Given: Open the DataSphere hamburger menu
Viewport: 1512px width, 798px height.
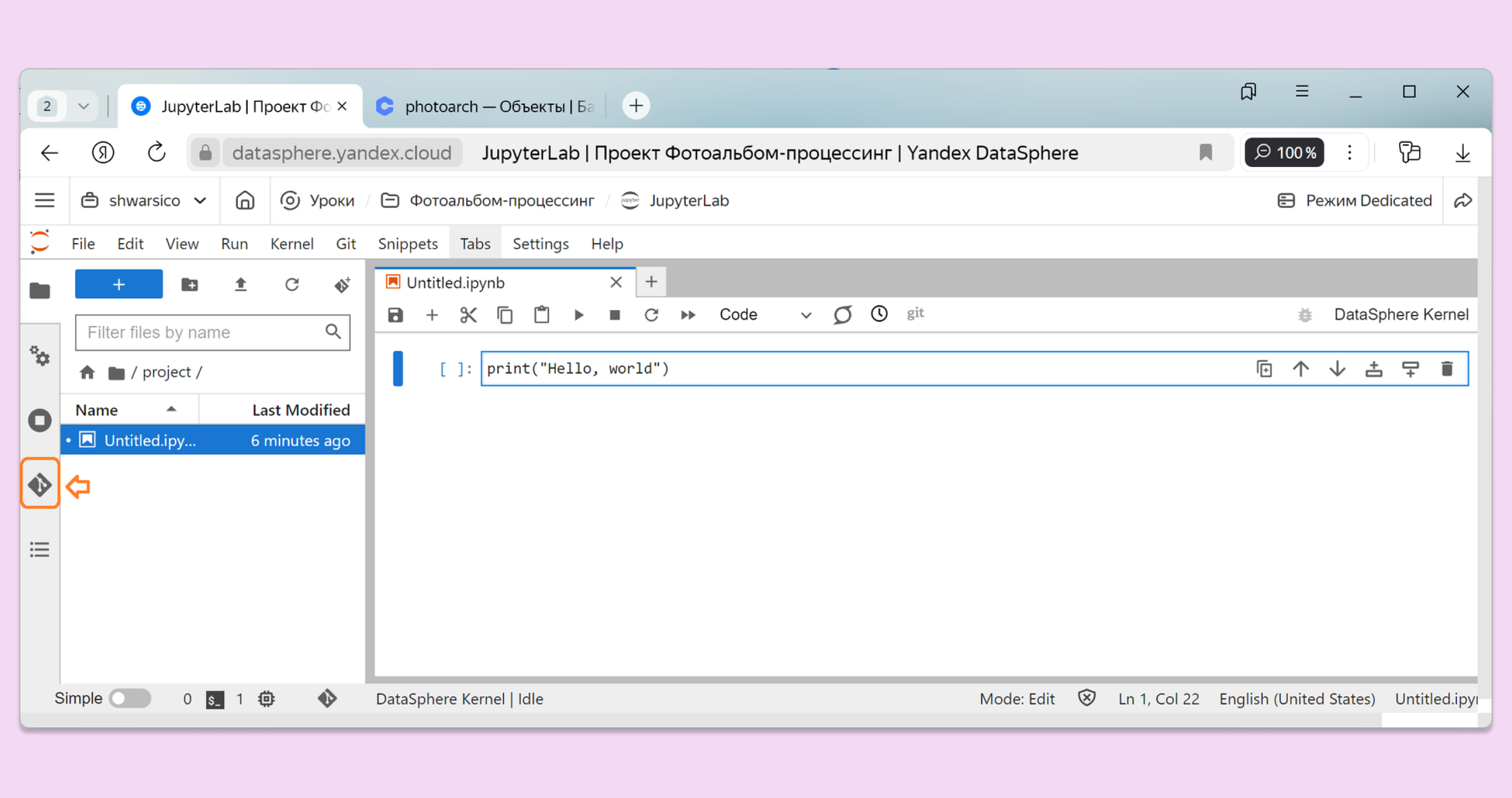Looking at the screenshot, I should point(45,201).
